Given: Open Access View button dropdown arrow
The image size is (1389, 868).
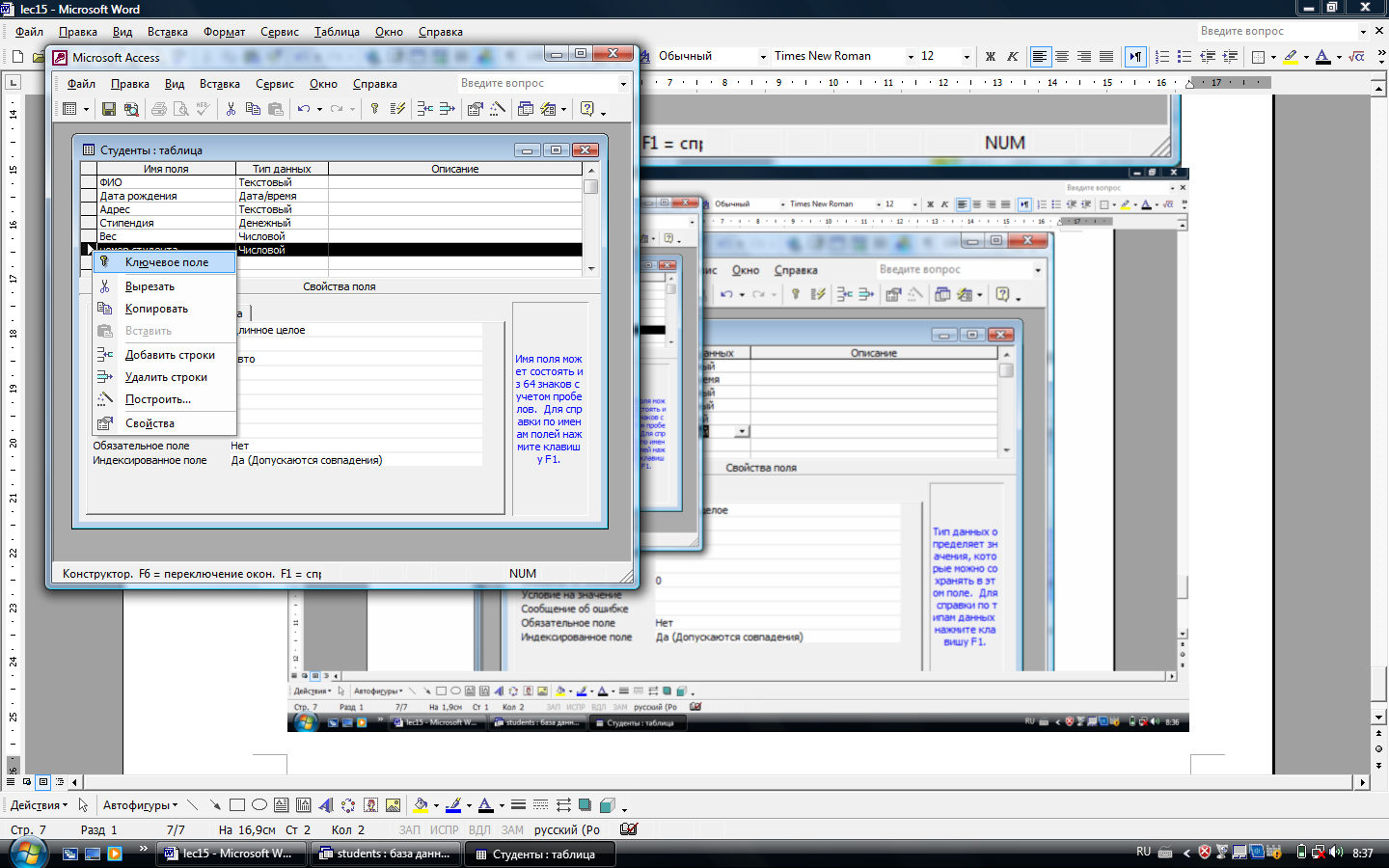Looking at the screenshot, I should pos(86,109).
